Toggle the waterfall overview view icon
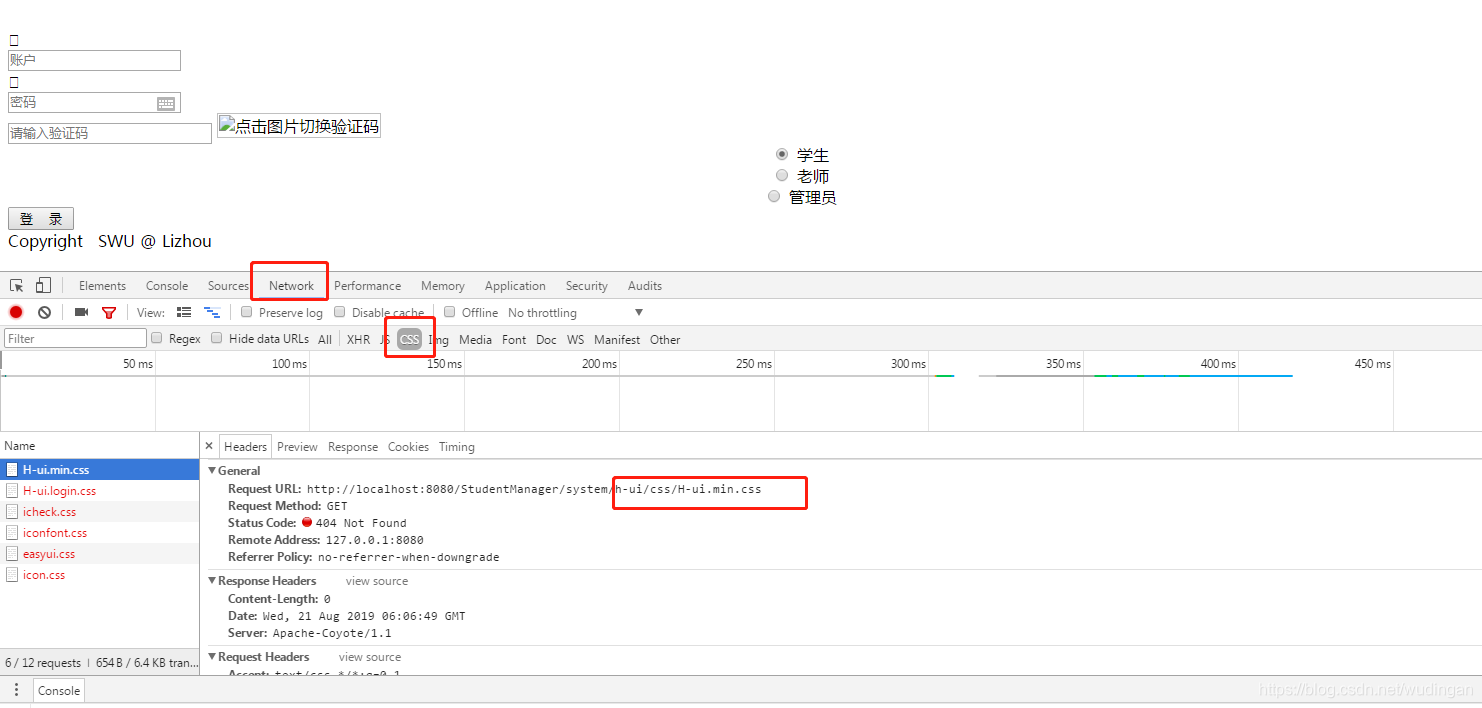 point(212,313)
